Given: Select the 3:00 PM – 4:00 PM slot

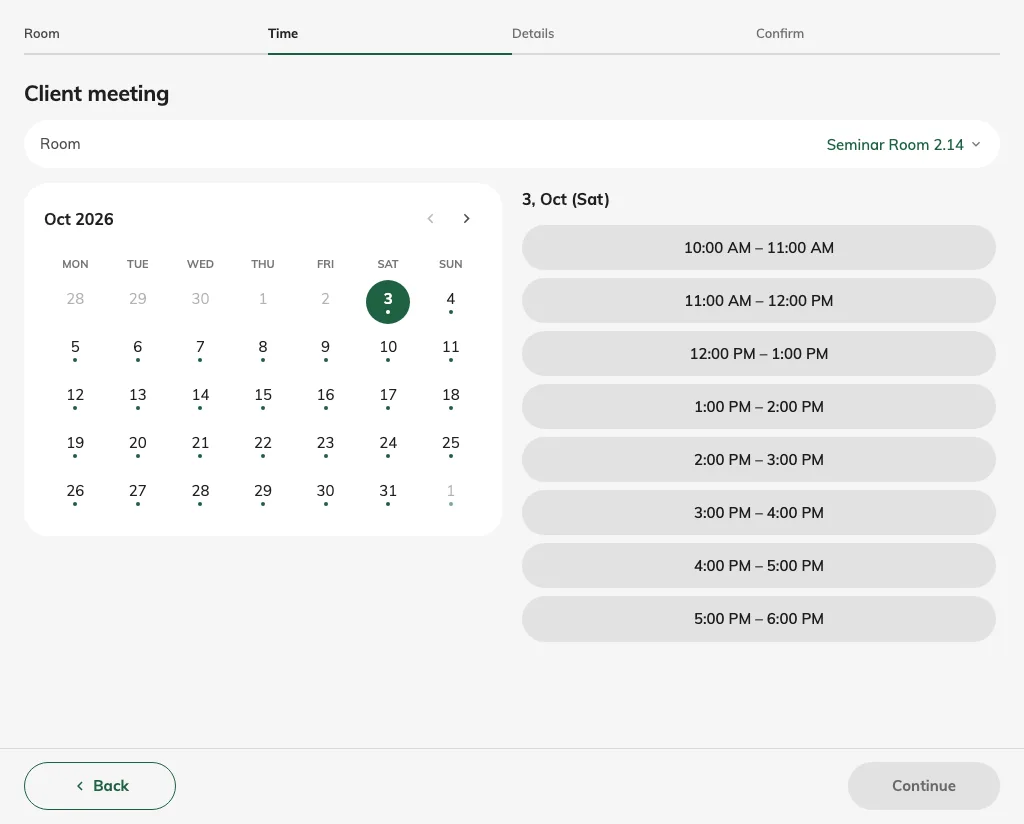Looking at the screenshot, I should (758, 513).
